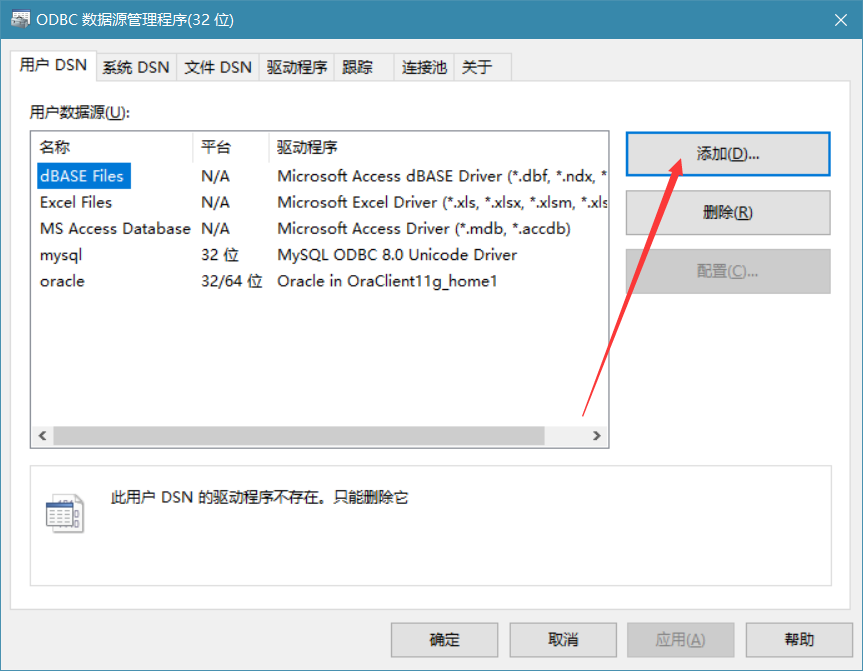Click the ODBC icon in the title bar
The height and width of the screenshot is (671, 863).
coord(18,18)
